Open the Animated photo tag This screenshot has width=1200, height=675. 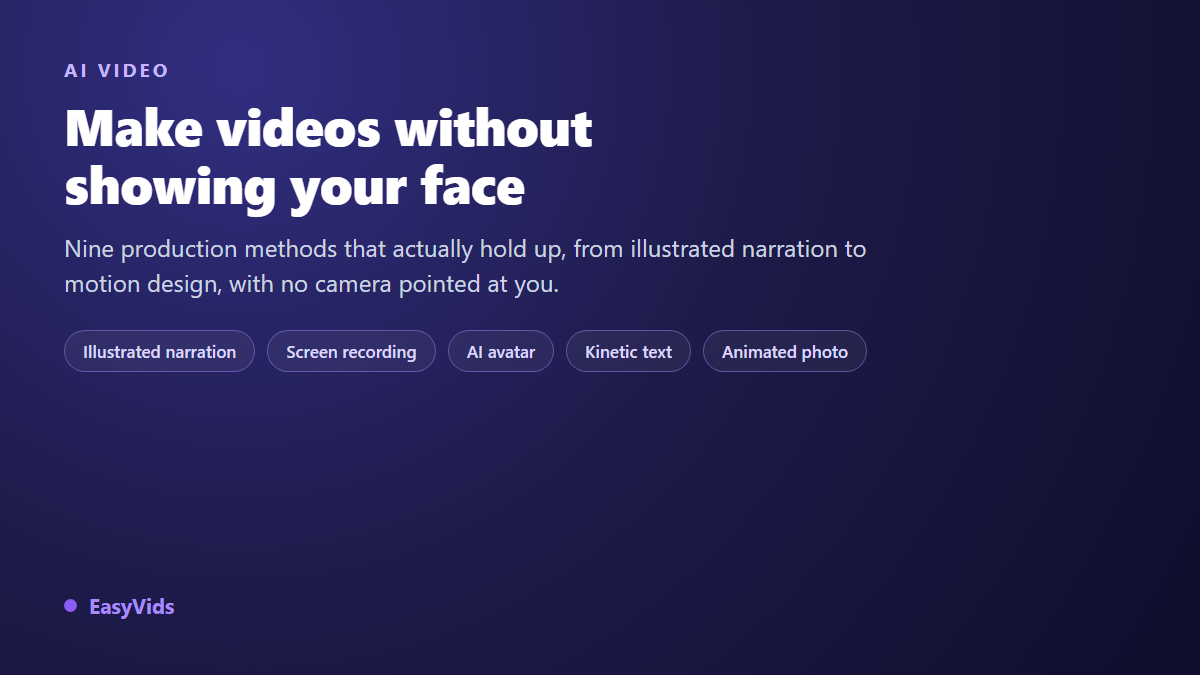(785, 351)
